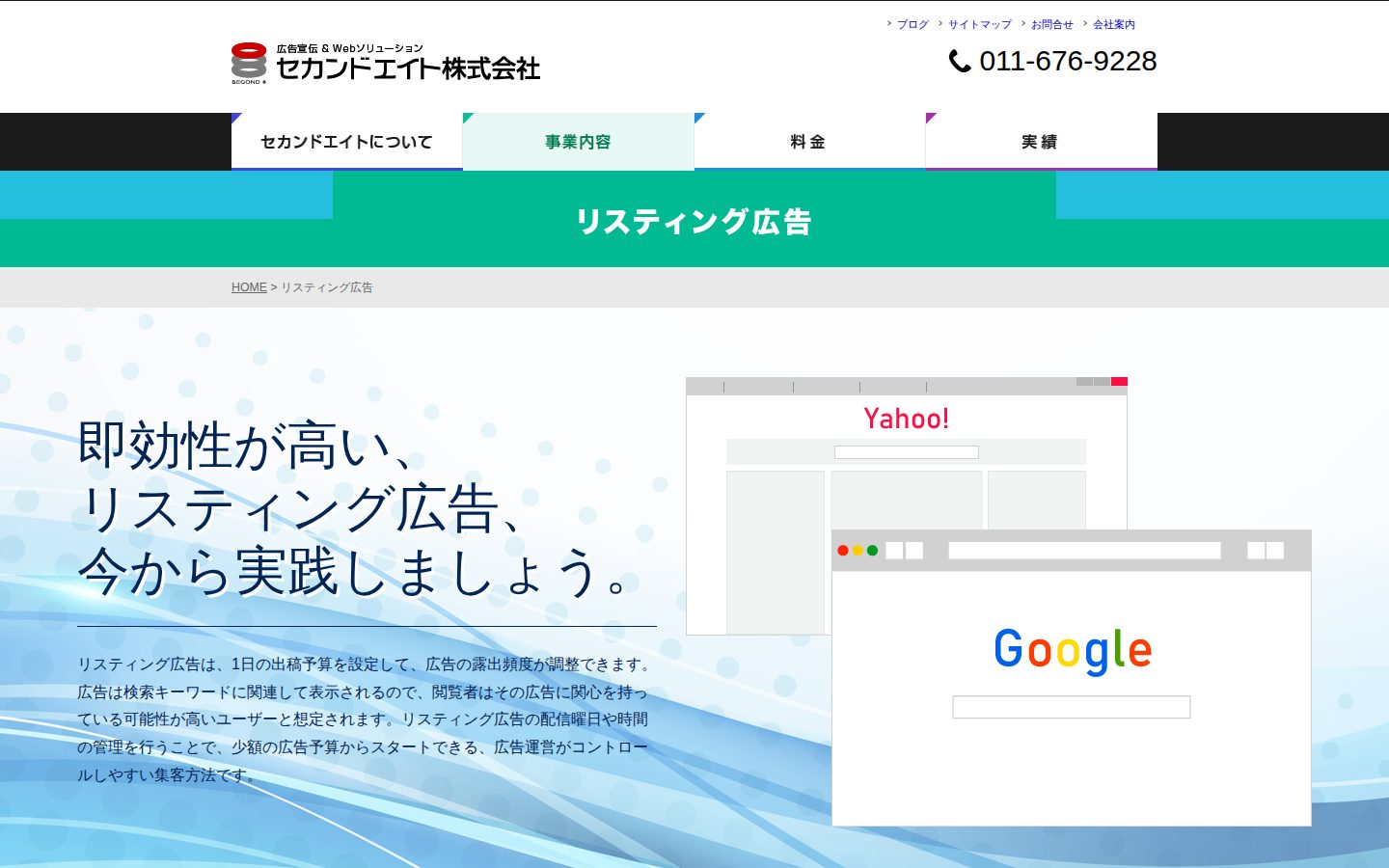
Task: Visit the 会社案内 header link
Action: point(1114,24)
